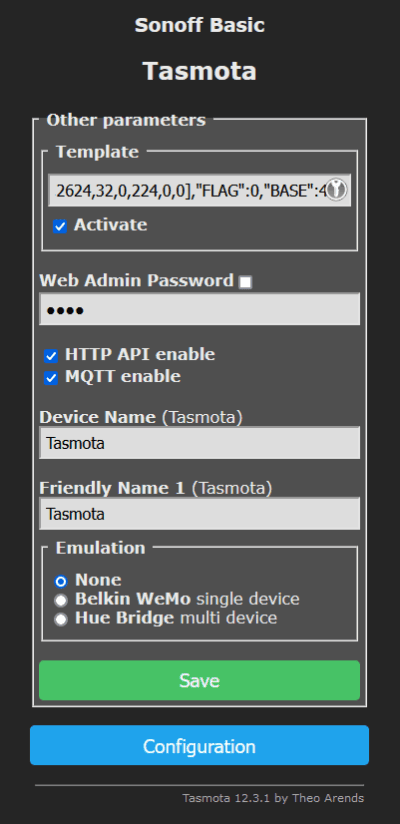
Task: Click the 'Belkin WeMo single device' label
Action: [187, 599]
